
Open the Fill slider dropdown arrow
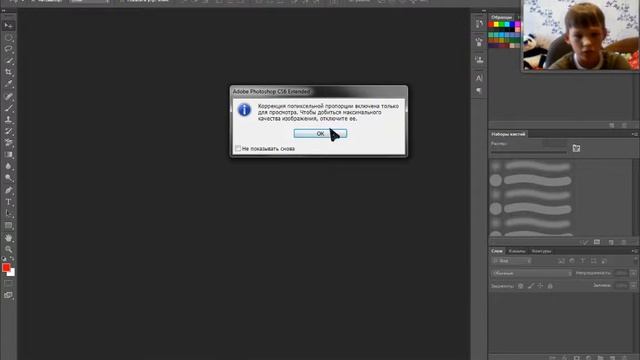(633, 286)
